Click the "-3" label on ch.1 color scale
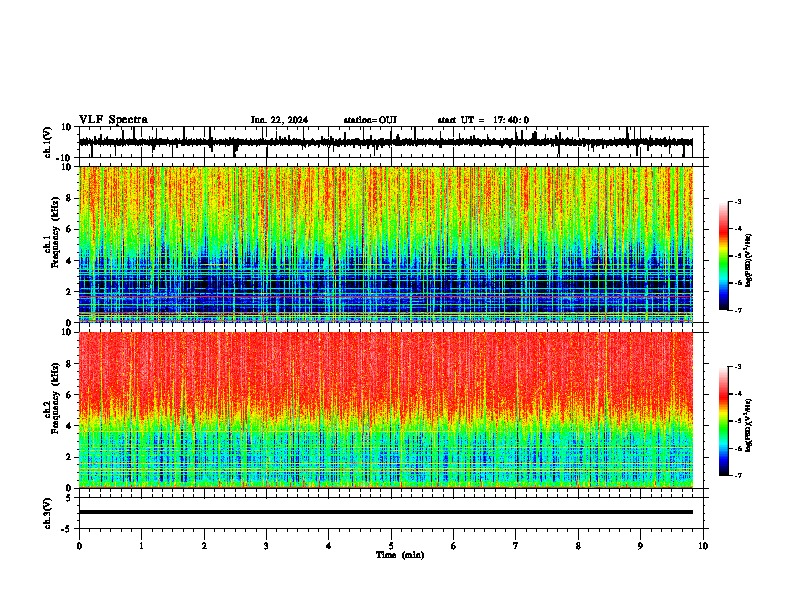792x612 pixels. pyautogui.click(x=737, y=202)
